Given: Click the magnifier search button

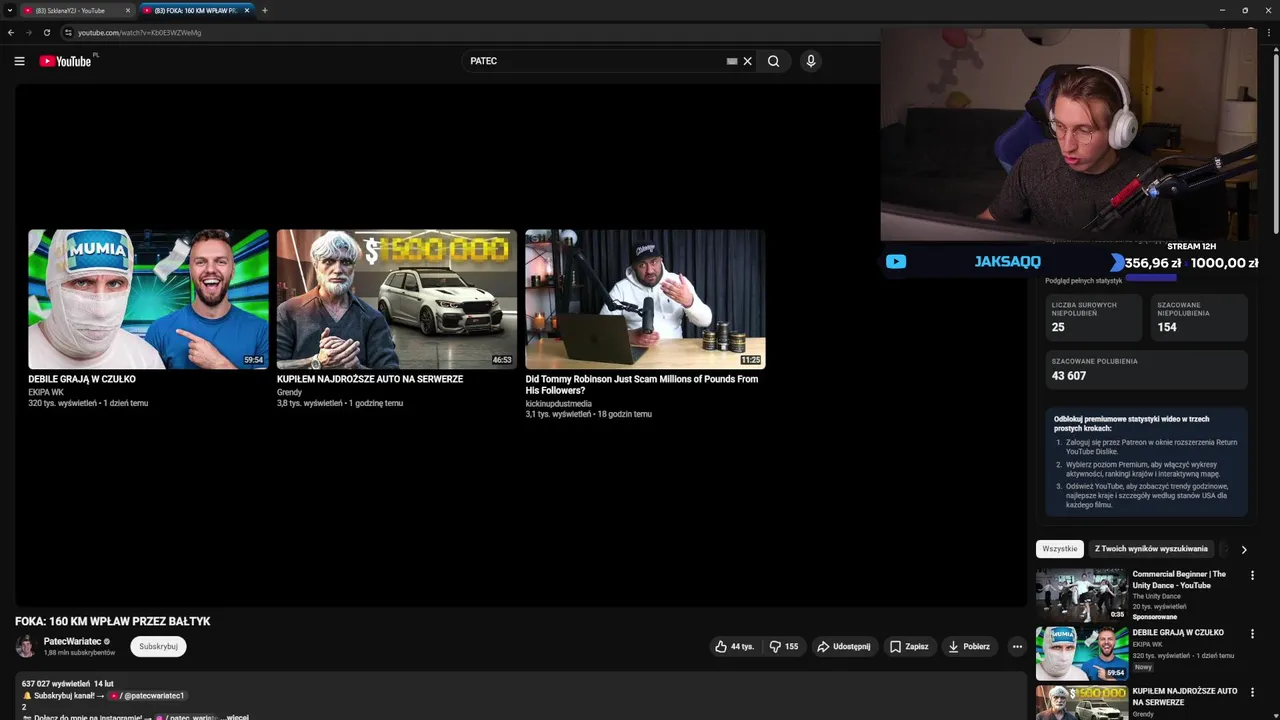Looking at the screenshot, I should coord(773,61).
